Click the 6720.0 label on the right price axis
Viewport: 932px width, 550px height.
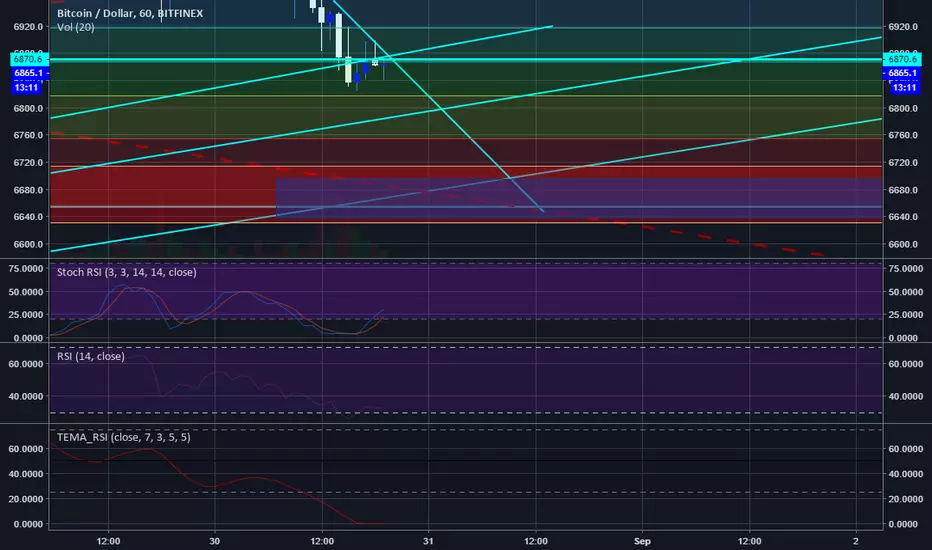902,162
